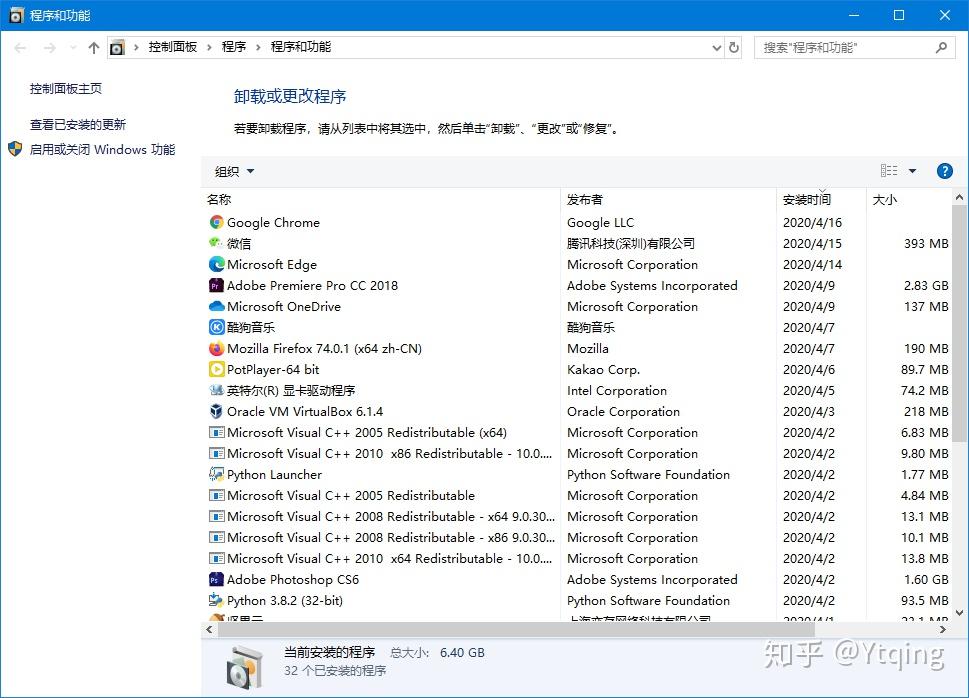The height and width of the screenshot is (698, 969).
Task: Click the Python 3.8.2 (32-bit) icon
Action: [216, 601]
